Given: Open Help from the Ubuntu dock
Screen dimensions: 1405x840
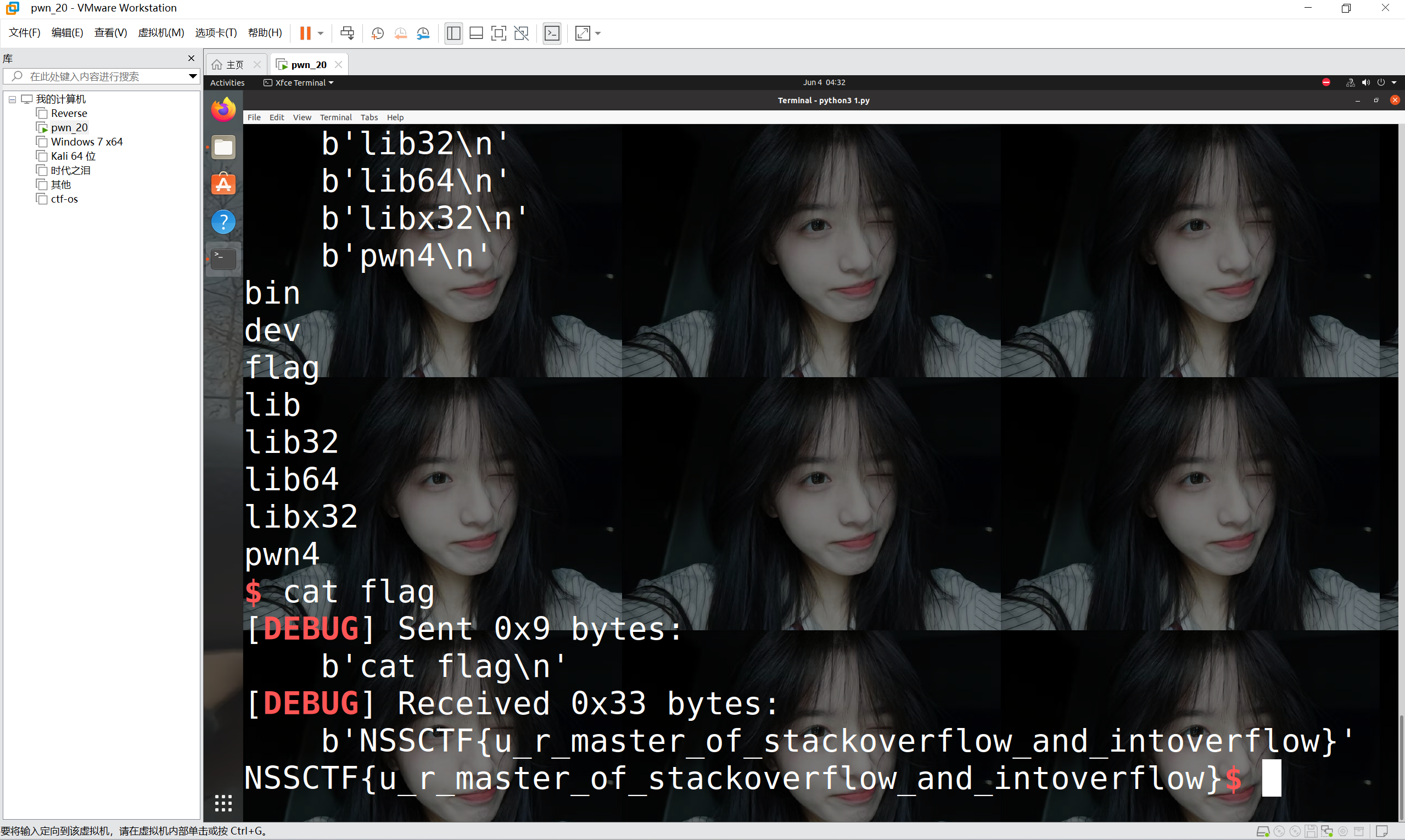Looking at the screenshot, I should 223,222.
